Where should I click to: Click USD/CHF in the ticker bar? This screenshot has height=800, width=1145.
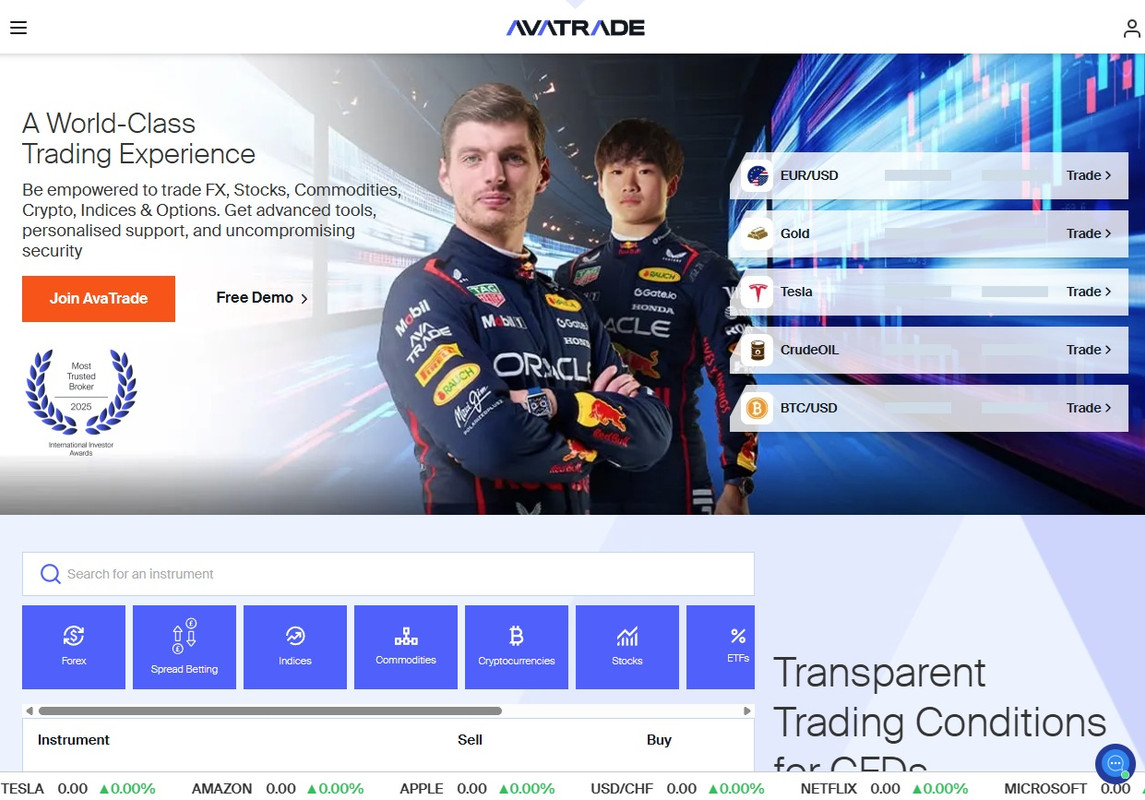pos(622,789)
